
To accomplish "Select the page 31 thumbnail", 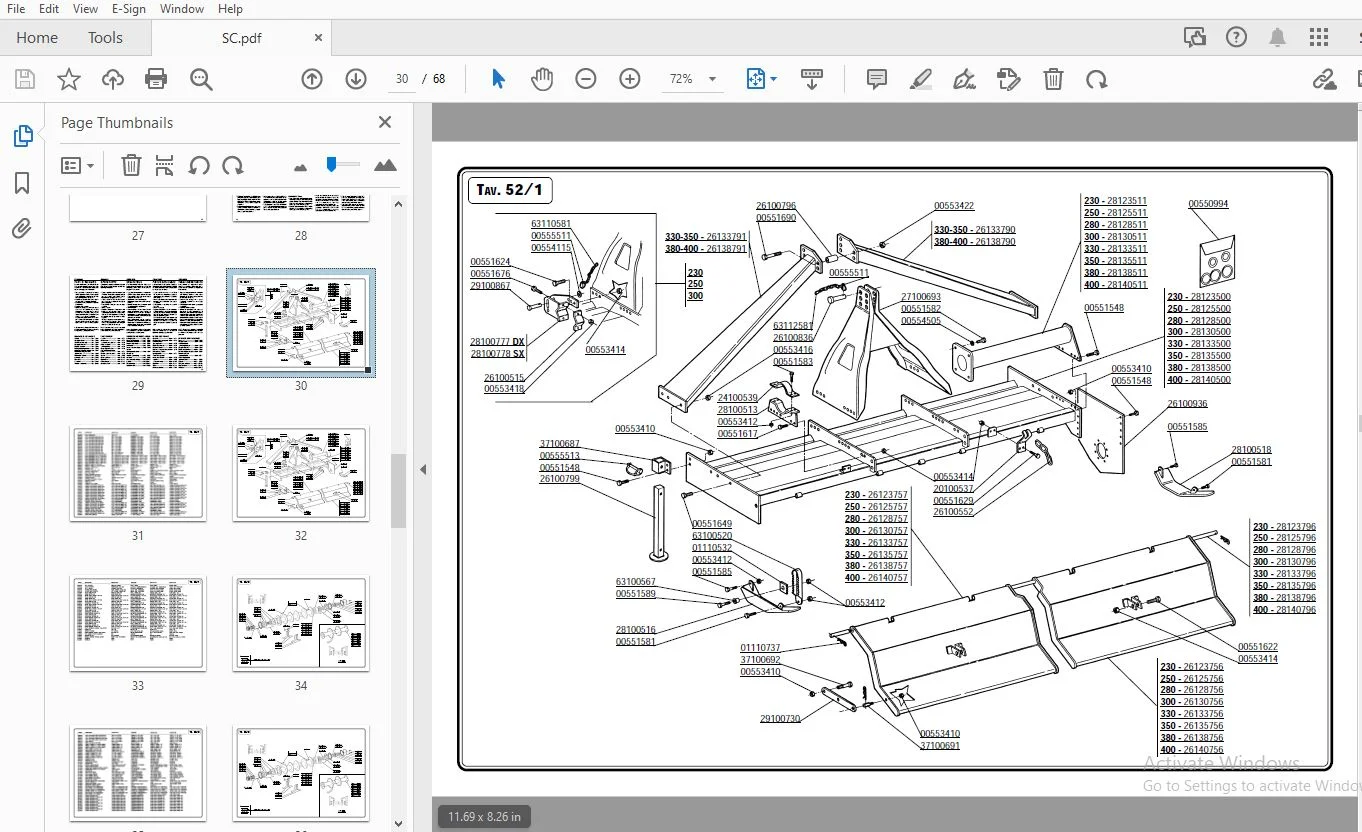I will click(x=138, y=474).
